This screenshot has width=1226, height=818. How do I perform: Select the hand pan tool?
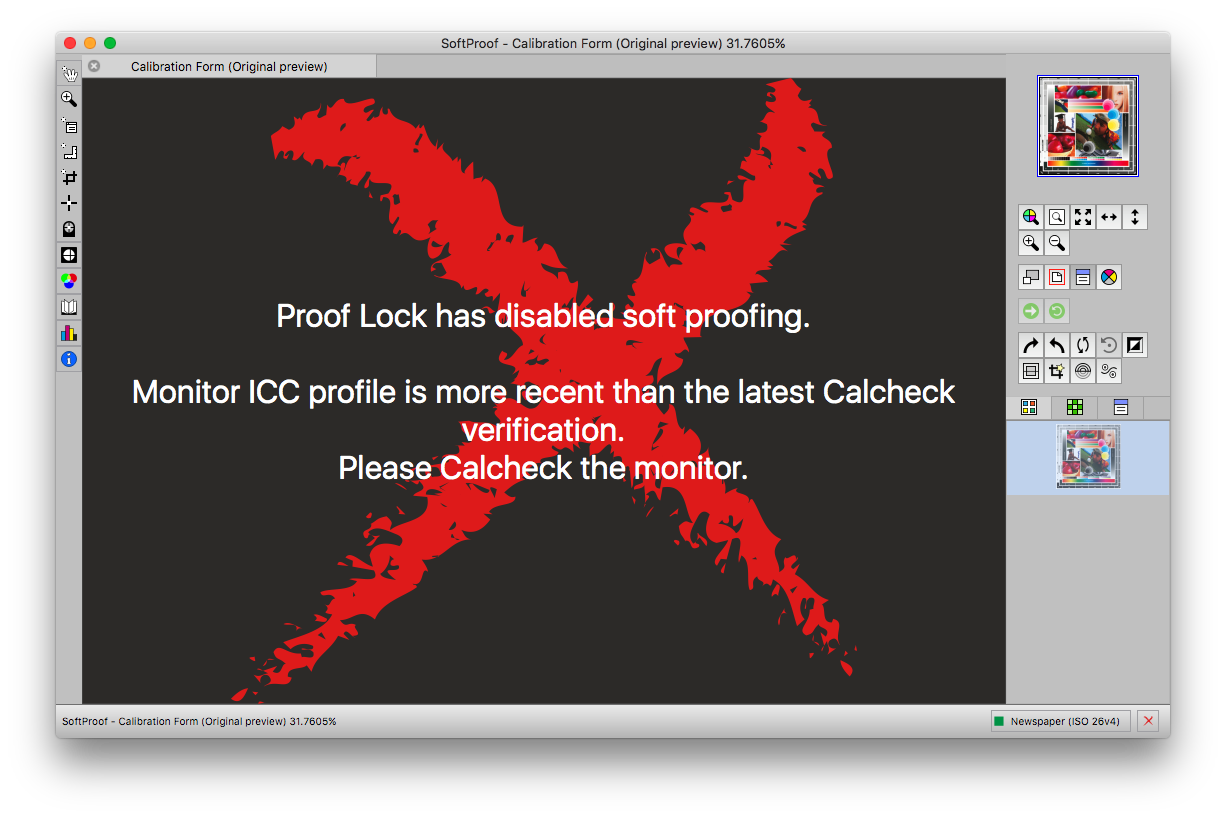point(69,73)
